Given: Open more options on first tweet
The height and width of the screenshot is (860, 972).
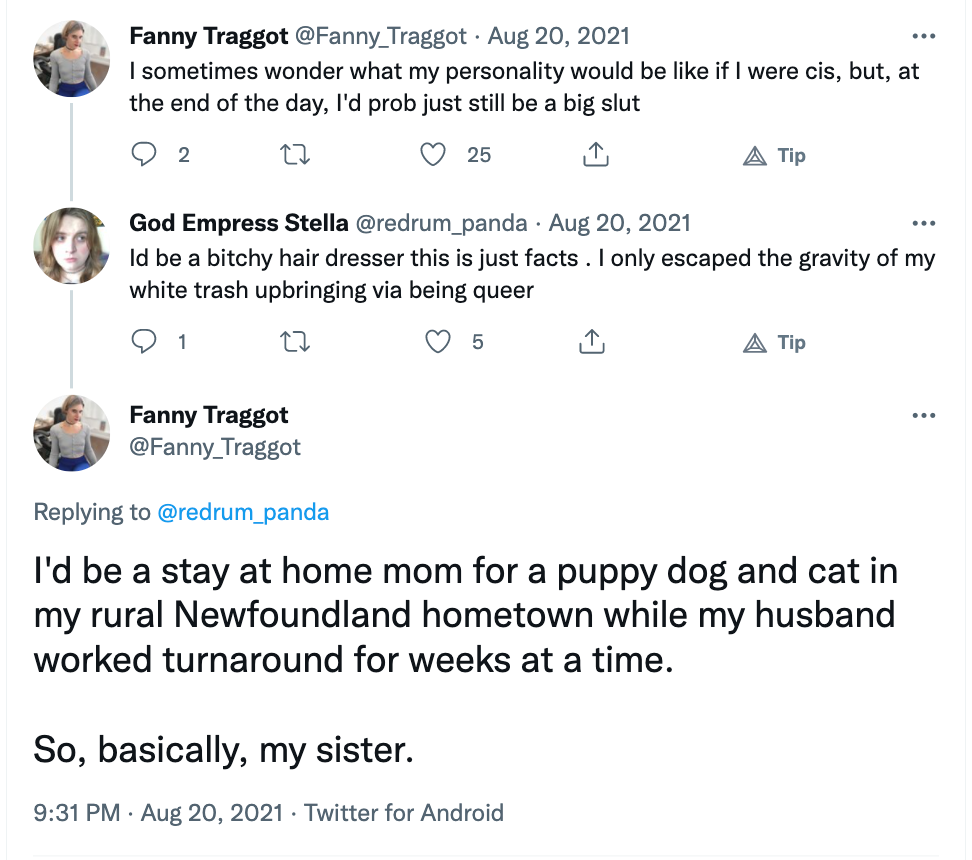Looking at the screenshot, I should click(924, 37).
